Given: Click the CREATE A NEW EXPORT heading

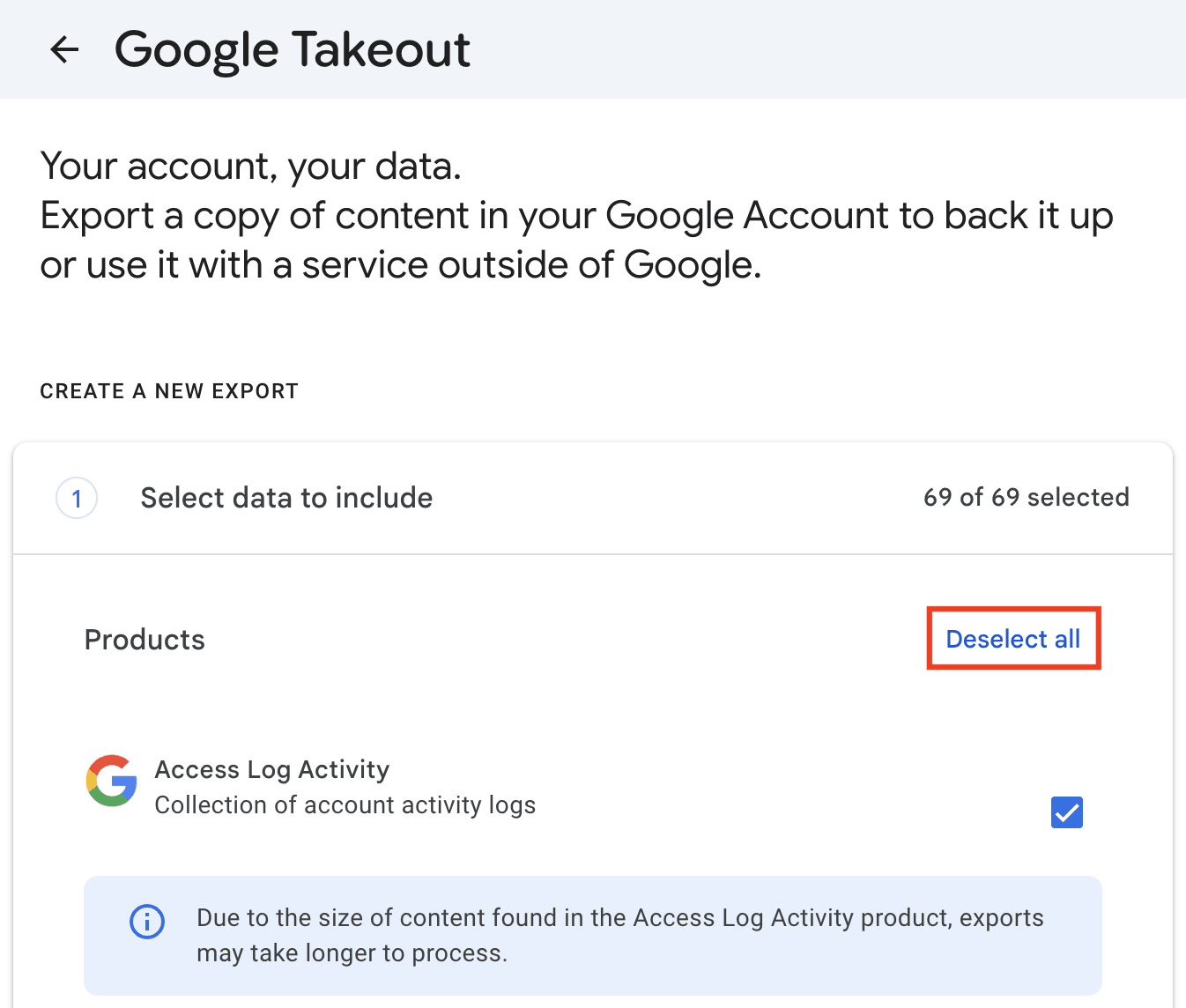Looking at the screenshot, I should click(169, 390).
